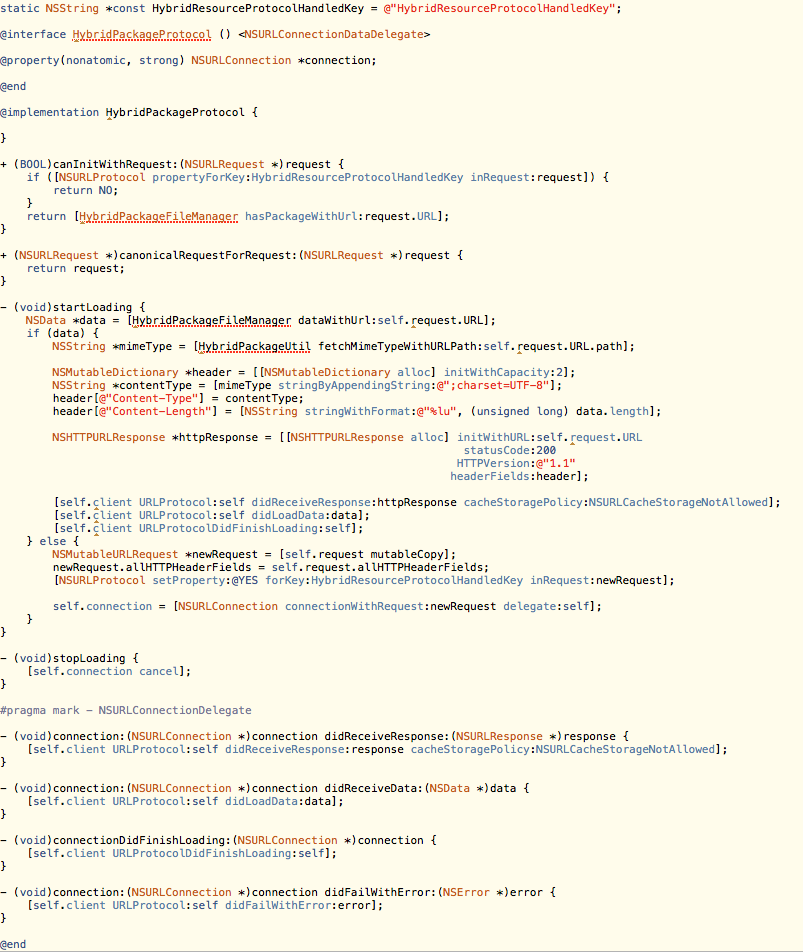Click the 'dataWithUrl' selector

[334, 321]
